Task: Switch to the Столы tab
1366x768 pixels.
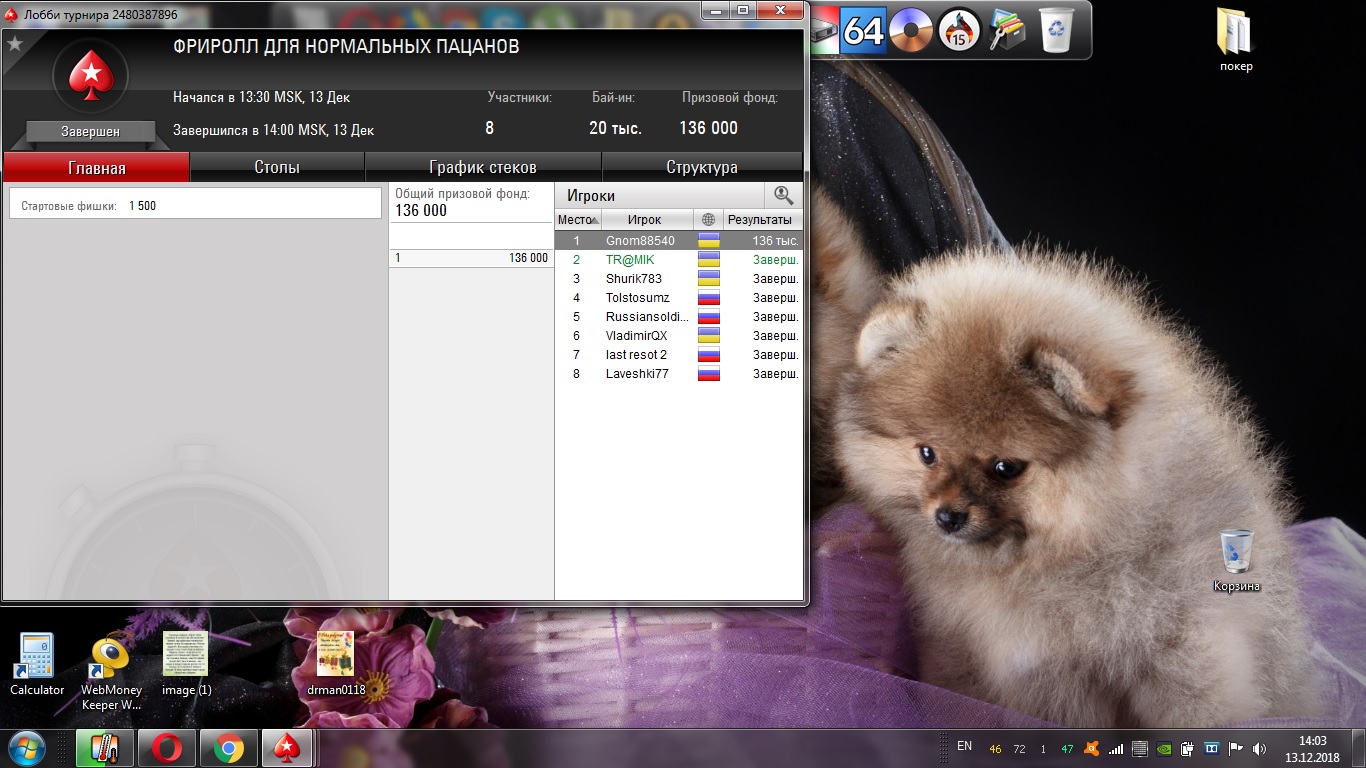Action: click(277, 167)
